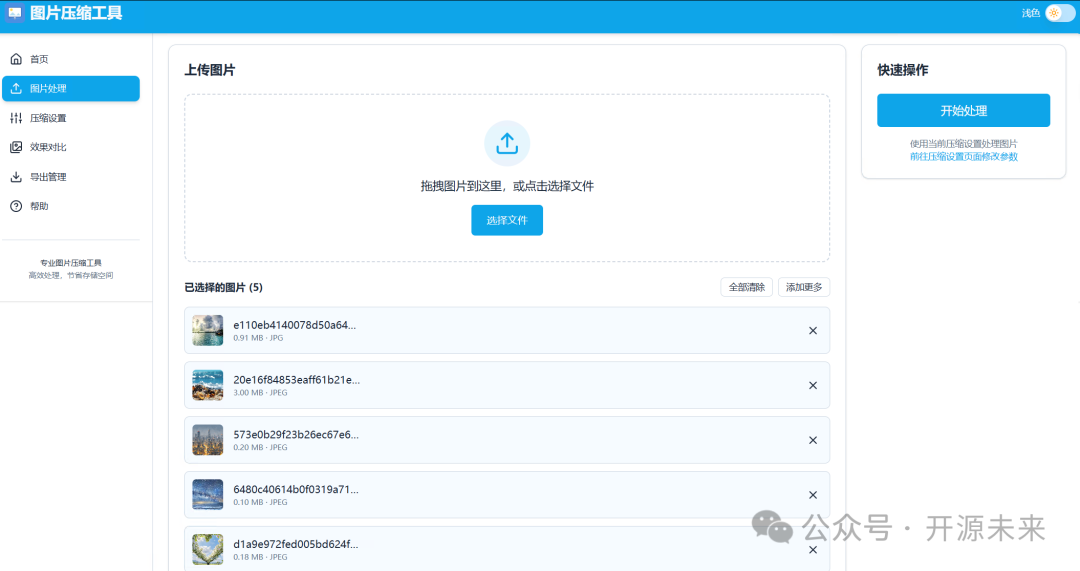Screen dimensions: 1080x571
Task: Click the home icon beside 首页
Action: pyautogui.click(x=16, y=59)
